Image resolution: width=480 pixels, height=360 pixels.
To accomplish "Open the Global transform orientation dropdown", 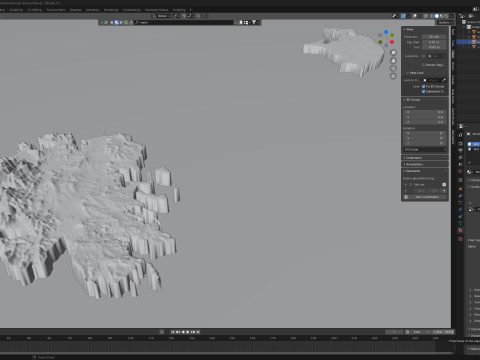I will 162,16.
